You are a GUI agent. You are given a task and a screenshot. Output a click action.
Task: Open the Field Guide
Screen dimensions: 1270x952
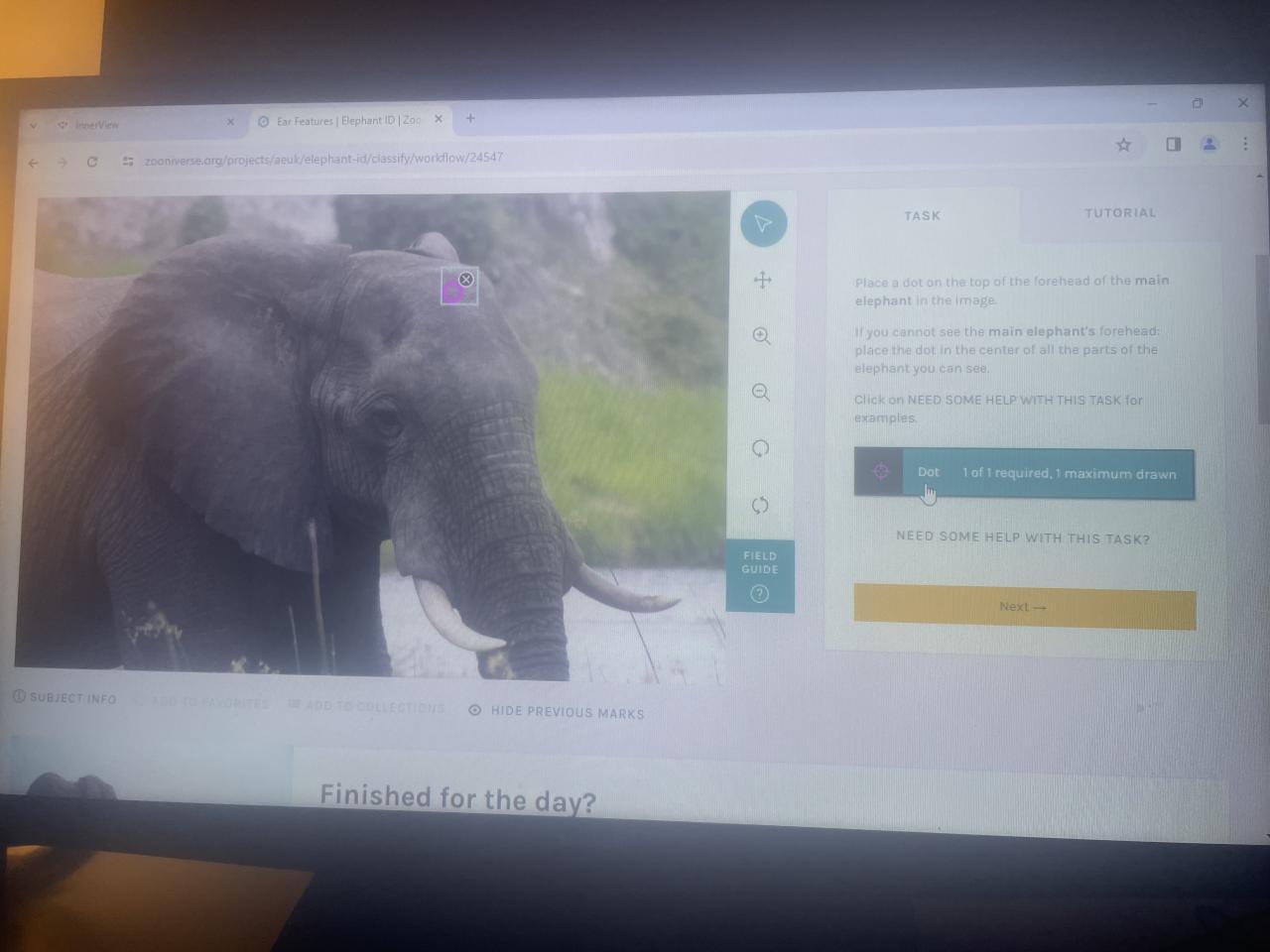760,576
